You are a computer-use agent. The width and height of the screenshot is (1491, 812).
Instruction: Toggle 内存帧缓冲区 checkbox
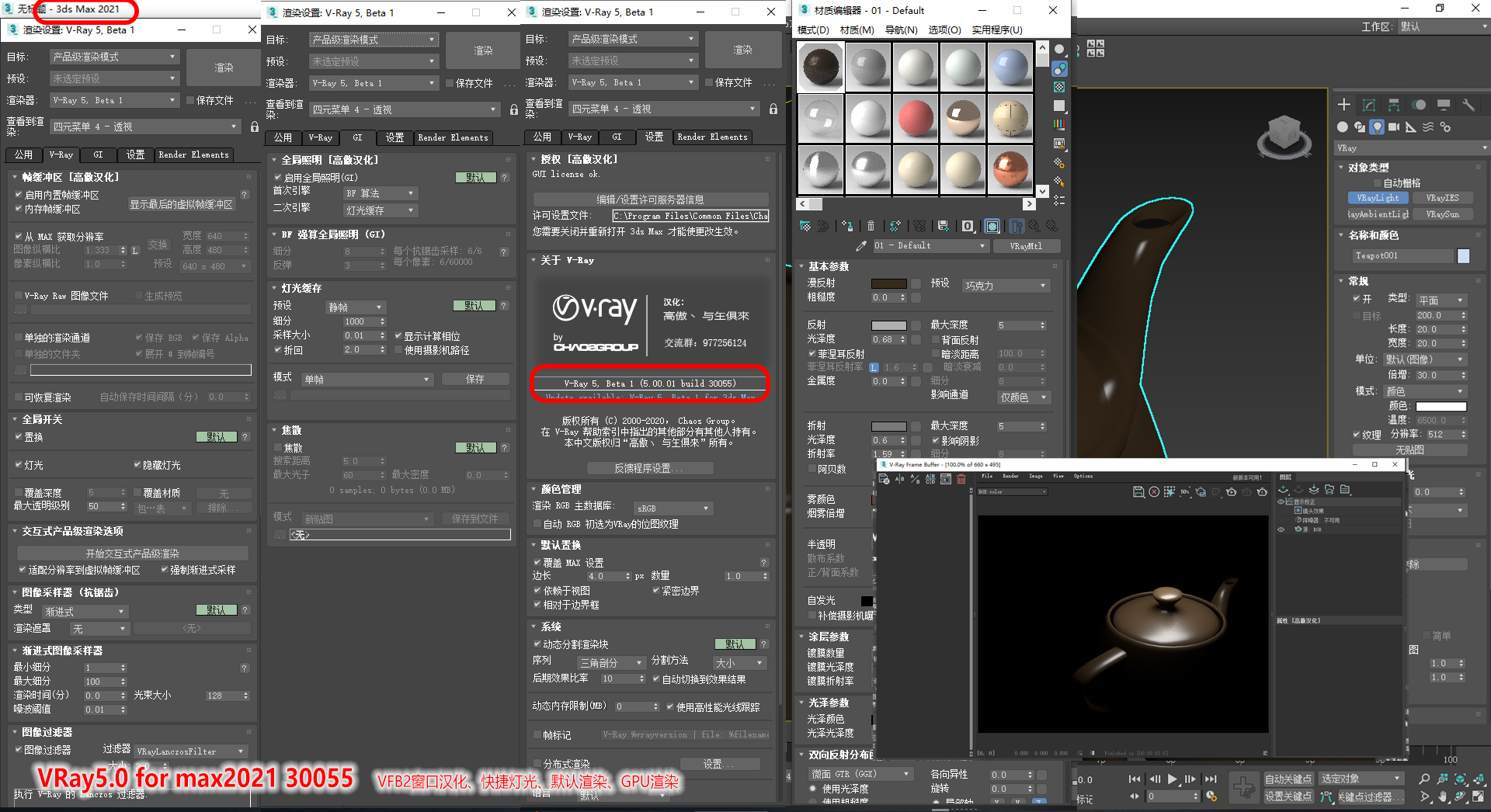coord(19,209)
